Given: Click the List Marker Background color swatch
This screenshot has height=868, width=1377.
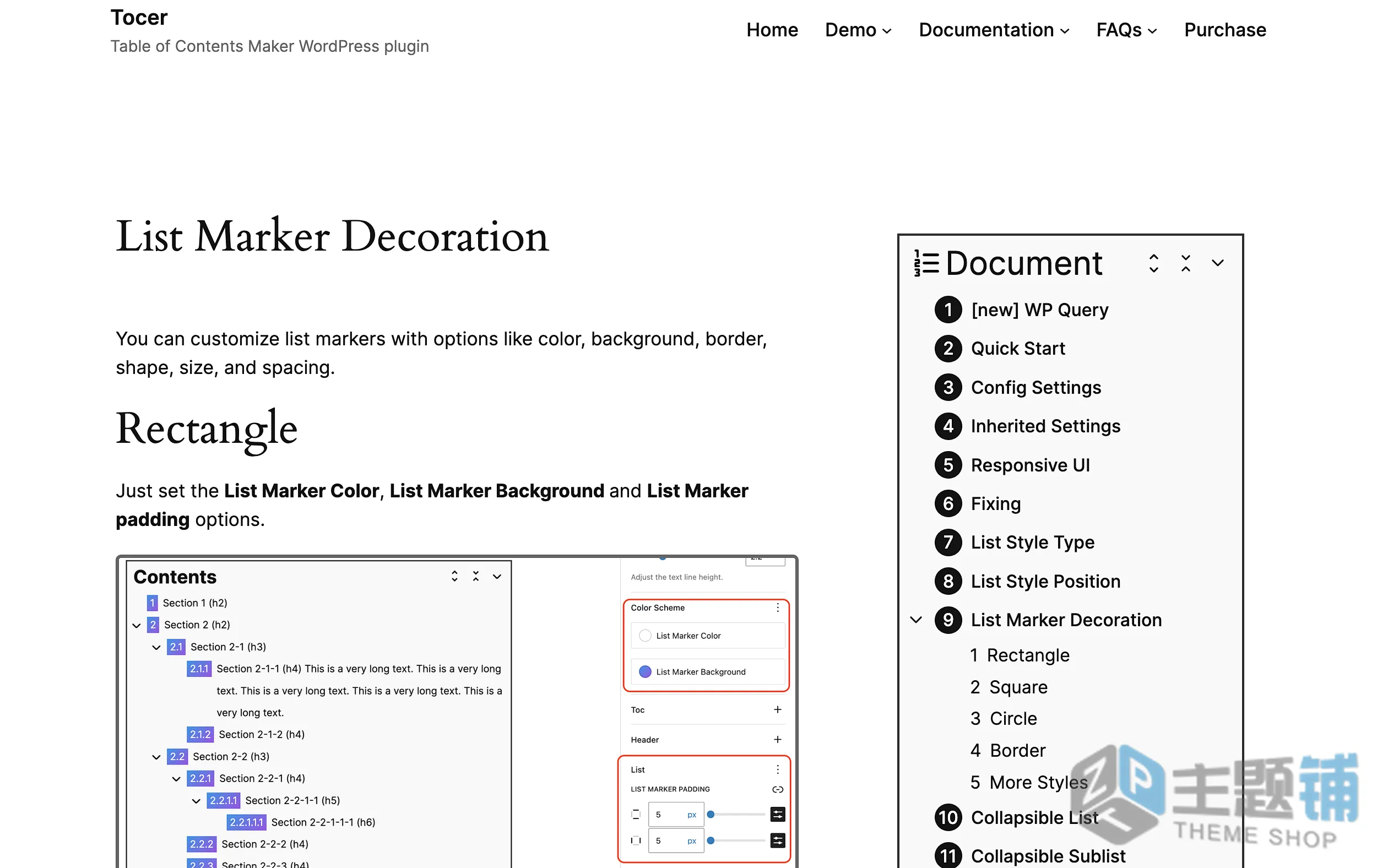Looking at the screenshot, I should click(644, 671).
